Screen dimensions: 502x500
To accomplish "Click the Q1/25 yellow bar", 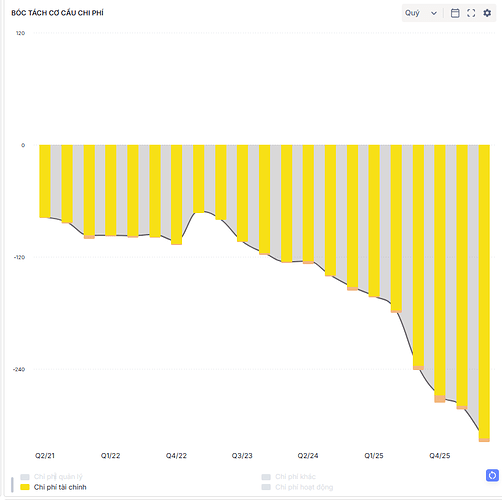I will point(374,221).
